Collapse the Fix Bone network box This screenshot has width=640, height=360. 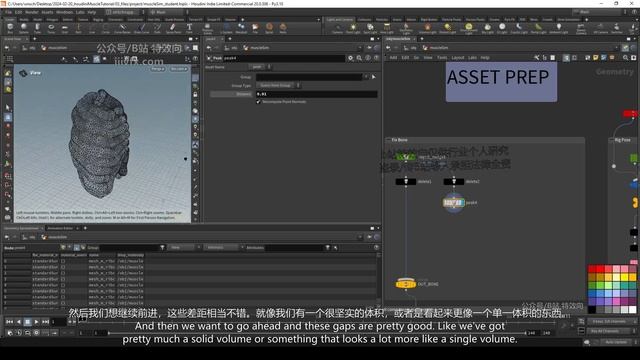click(x=389, y=140)
